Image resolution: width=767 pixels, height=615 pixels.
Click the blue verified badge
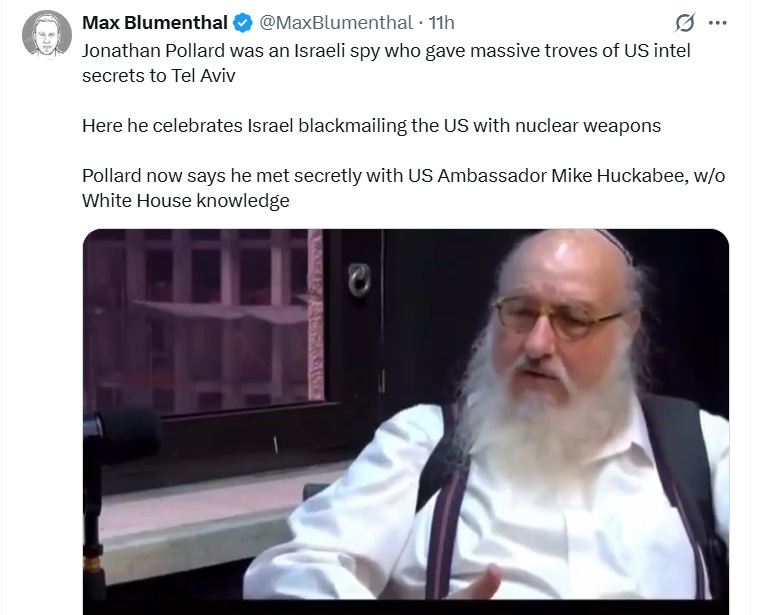pos(243,23)
